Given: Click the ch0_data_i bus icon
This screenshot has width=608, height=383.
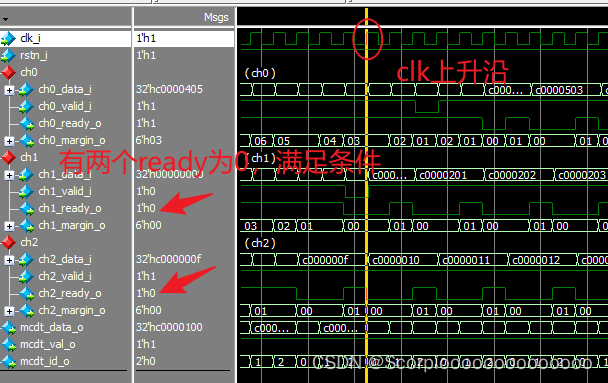Looking at the screenshot, I should point(26,90).
